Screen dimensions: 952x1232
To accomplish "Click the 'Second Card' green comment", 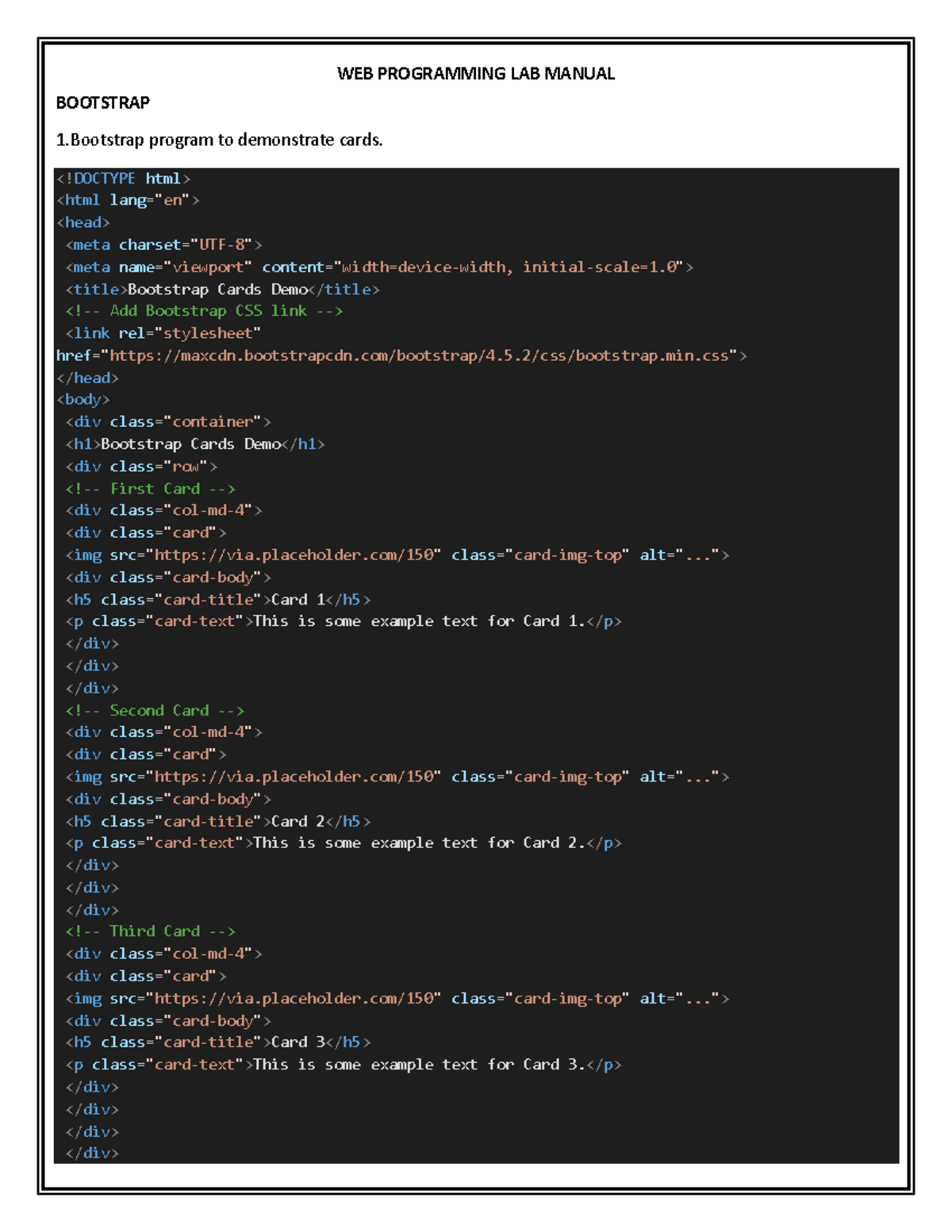I will click(155, 711).
